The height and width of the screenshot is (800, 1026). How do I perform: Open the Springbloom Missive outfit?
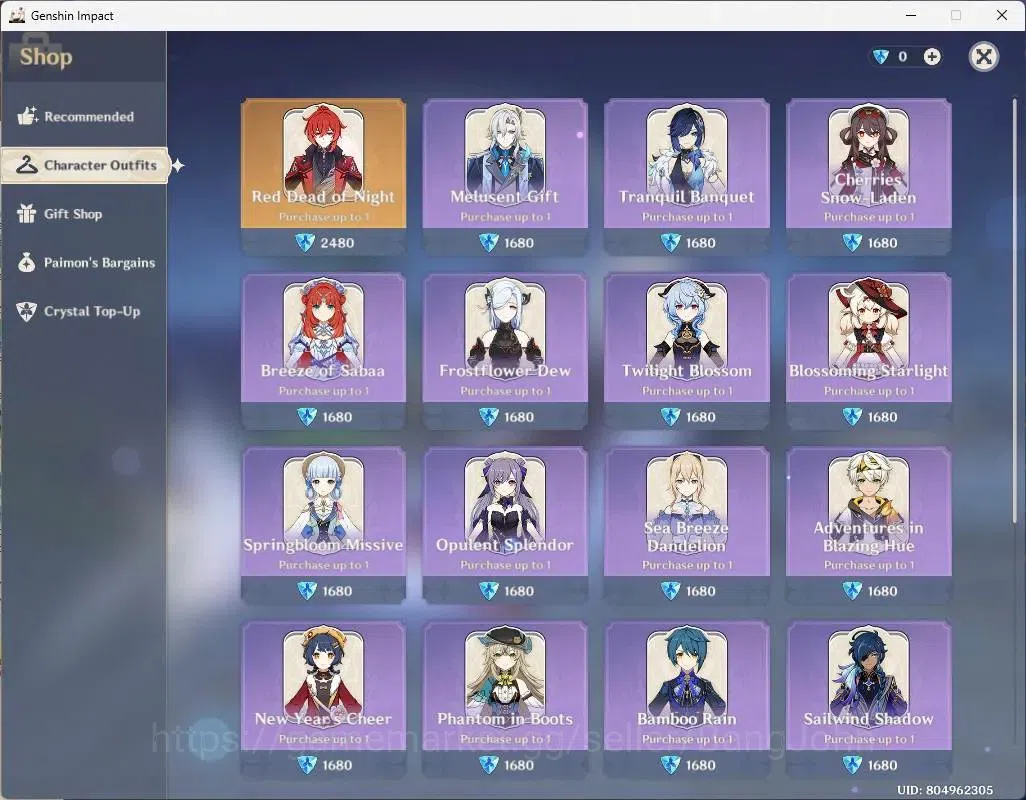point(323,525)
